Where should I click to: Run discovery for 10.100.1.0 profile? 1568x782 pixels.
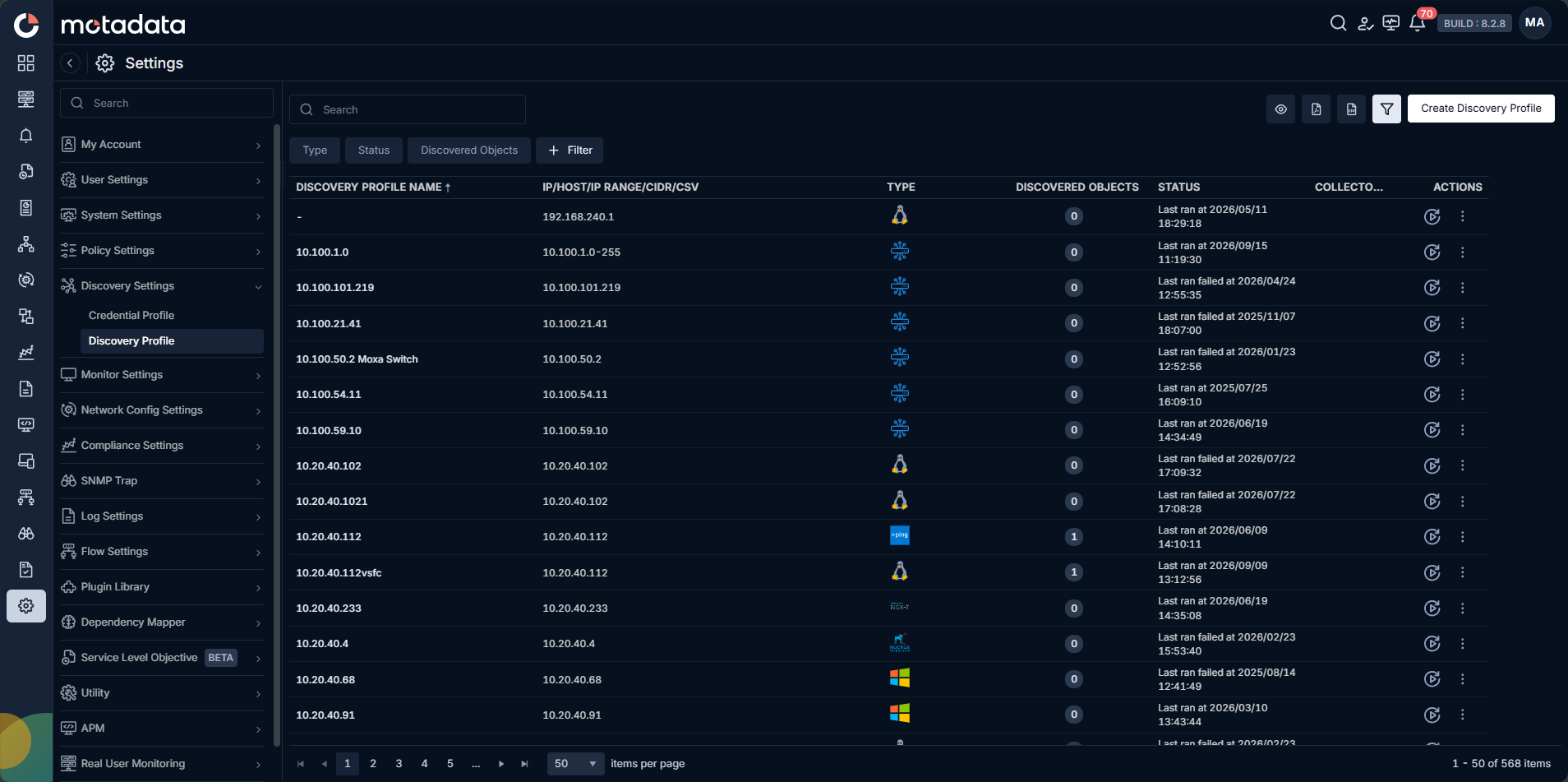click(1432, 252)
